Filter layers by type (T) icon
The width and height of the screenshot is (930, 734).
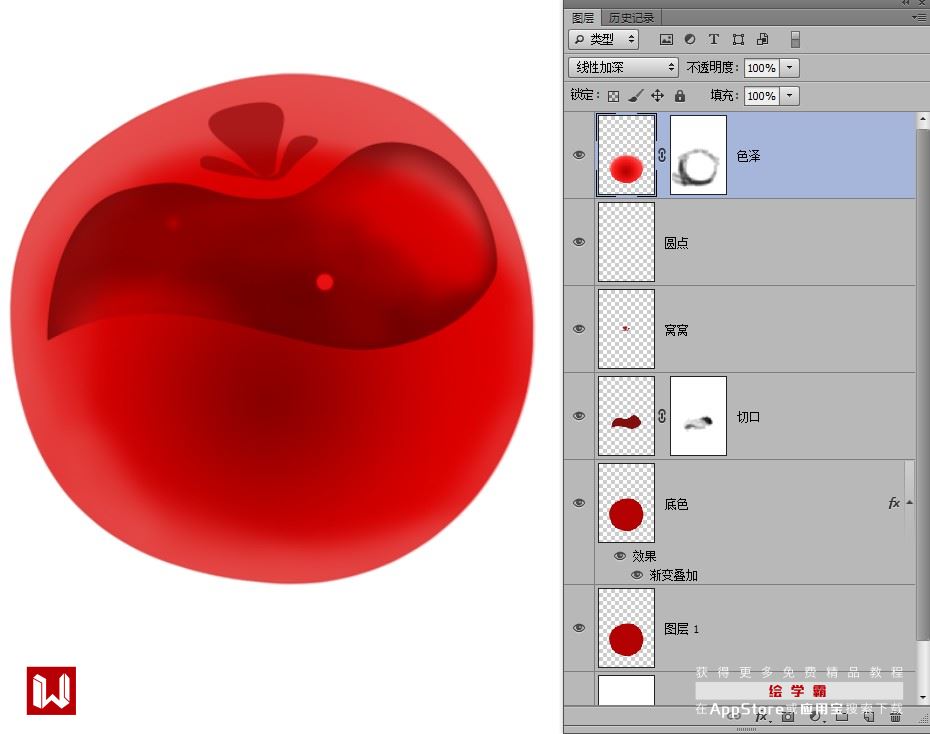714,39
